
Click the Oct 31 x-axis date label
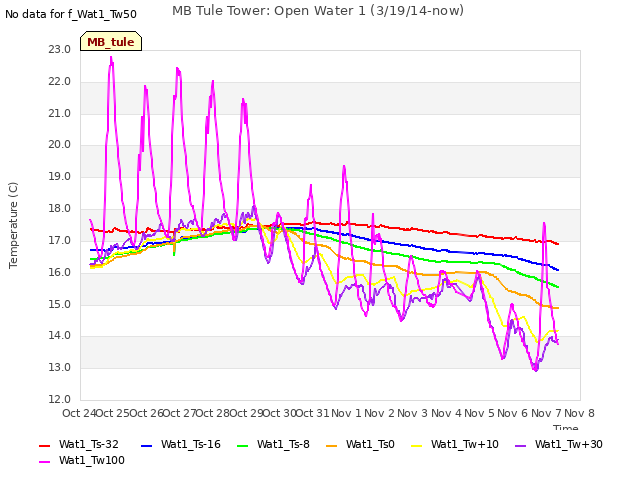point(312,413)
